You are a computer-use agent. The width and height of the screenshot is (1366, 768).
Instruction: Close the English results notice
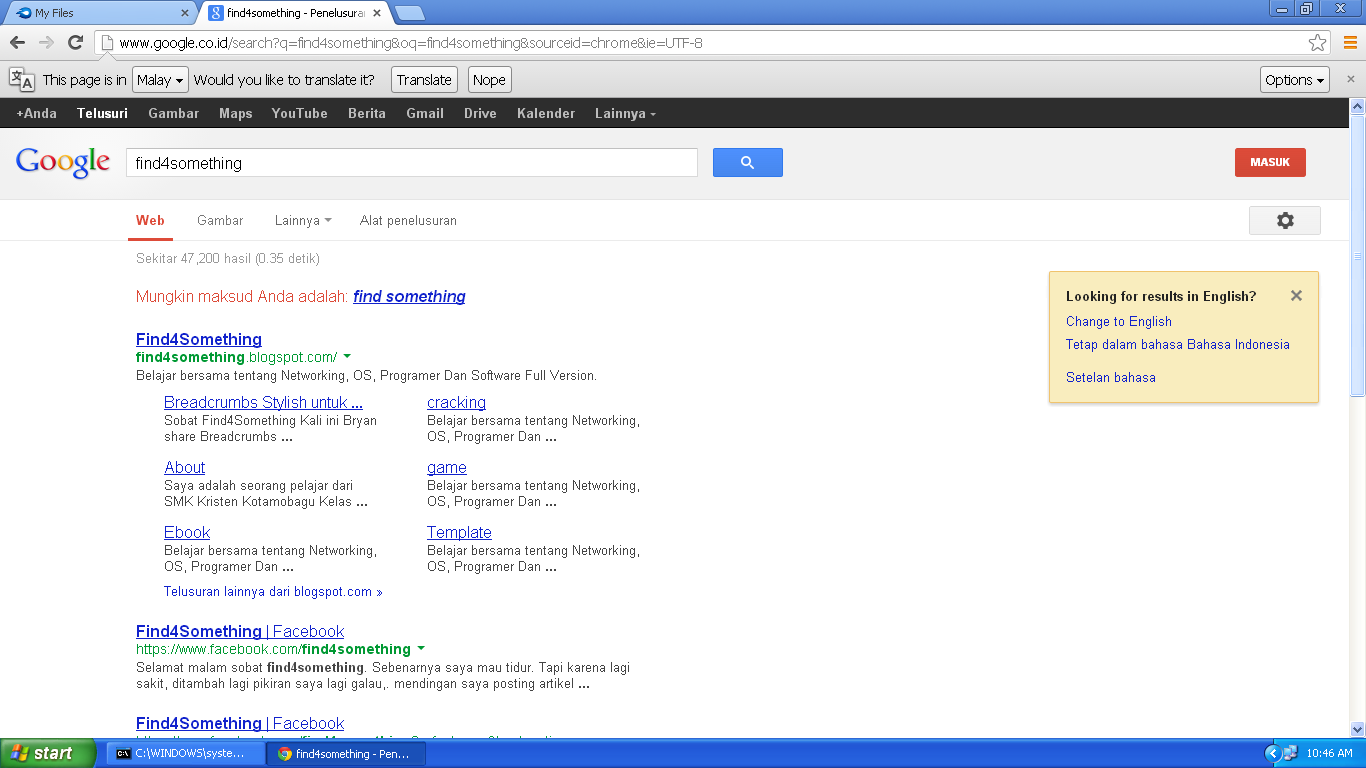tap(1296, 296)
